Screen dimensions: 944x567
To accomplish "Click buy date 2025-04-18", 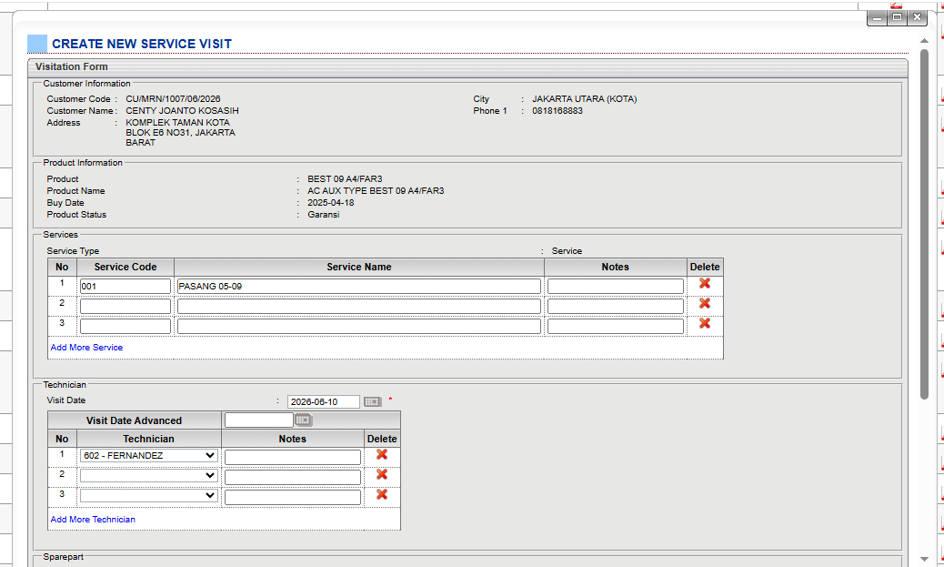I will pyautogui.click(x=331, y=203).
